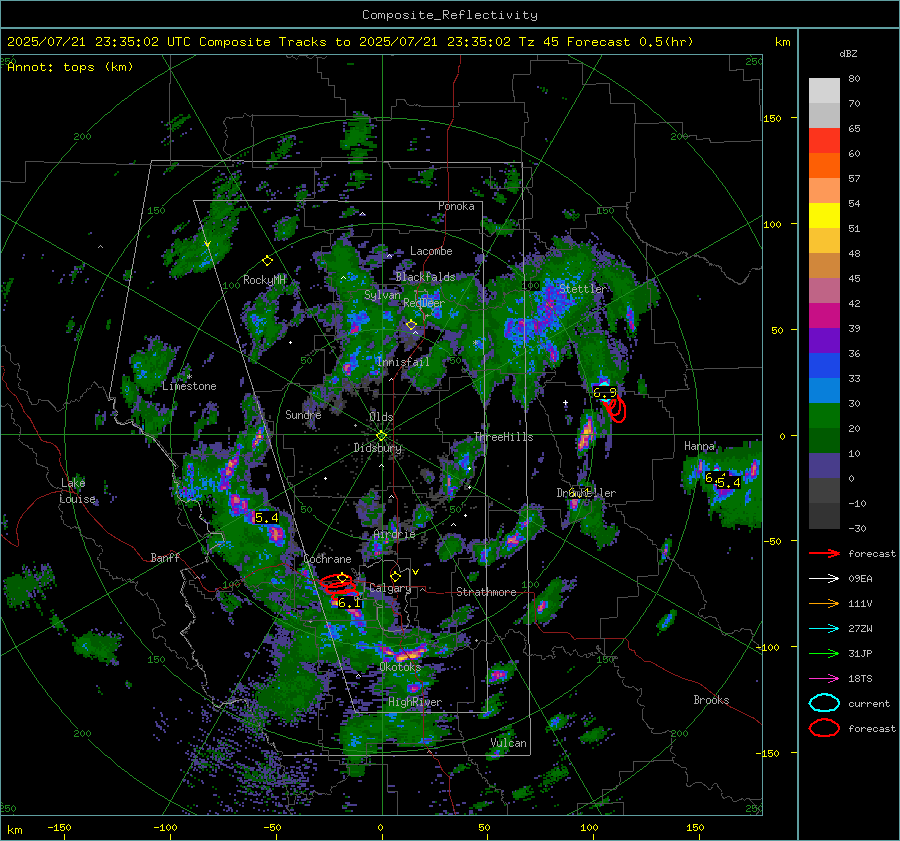The height and width of the screenshot is (841, 900).
Task: Click the RedDeer city label
Action: coord(424,303)
